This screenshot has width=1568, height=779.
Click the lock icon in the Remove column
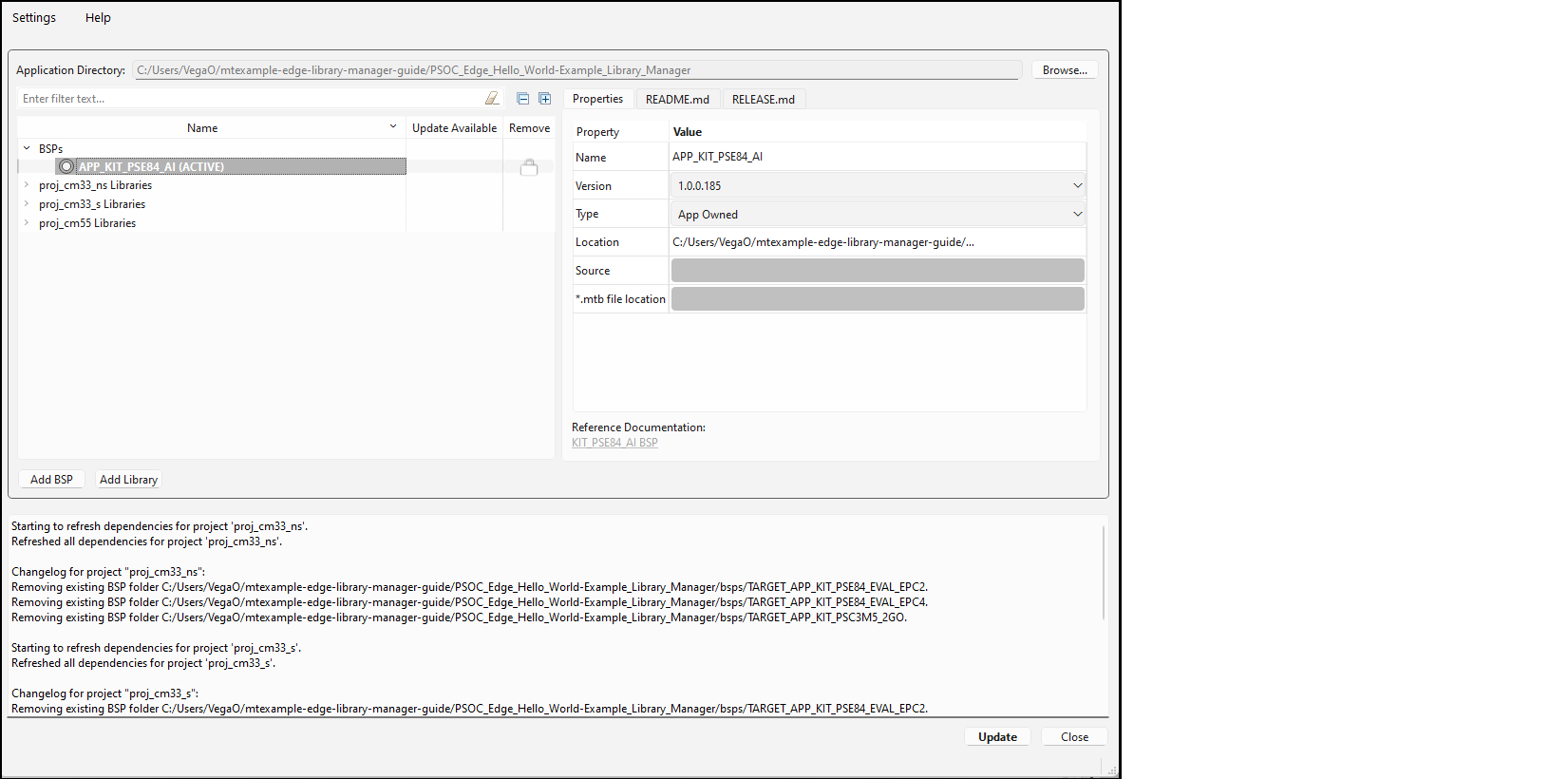pos(529,167)
